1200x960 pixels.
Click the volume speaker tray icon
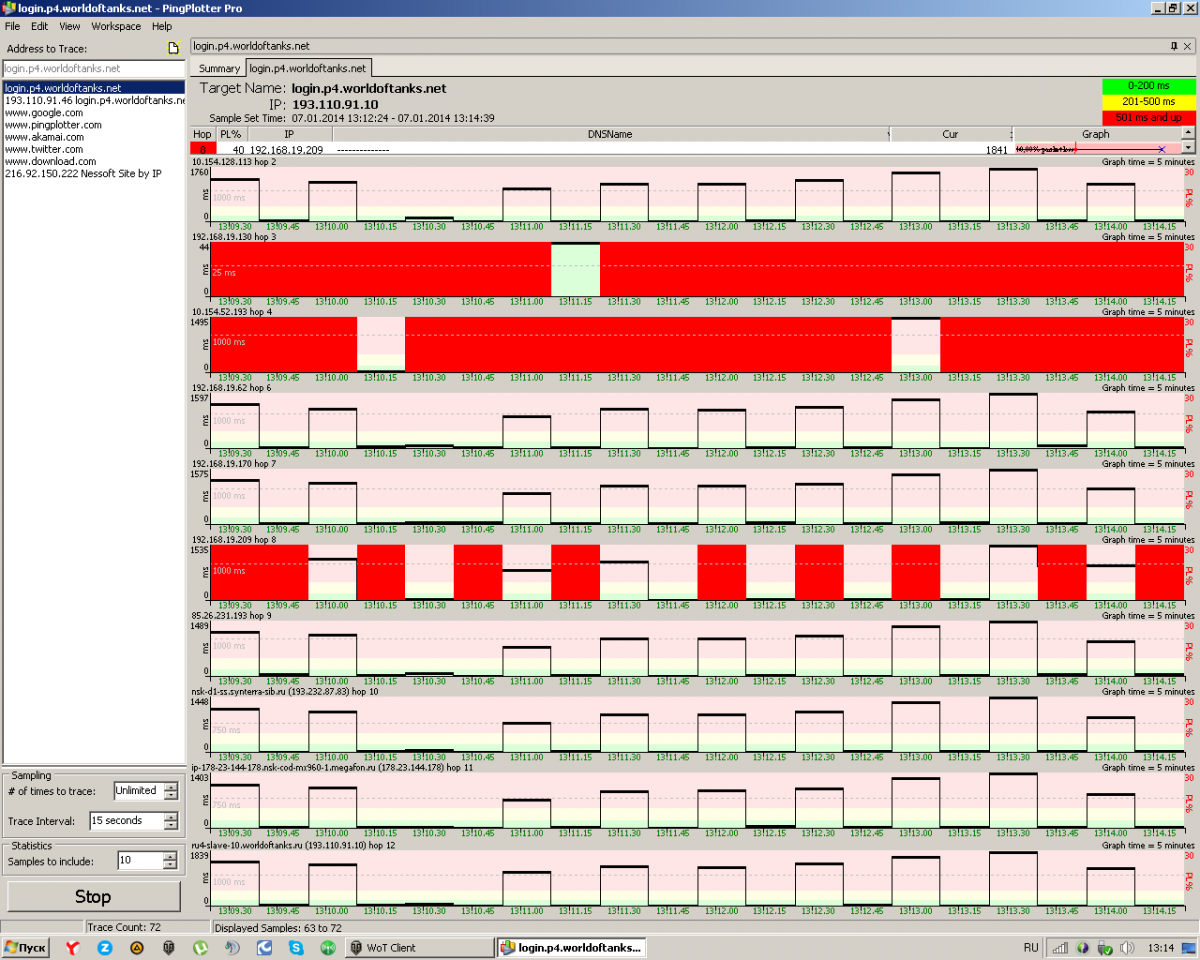(x=1128, y=947)
